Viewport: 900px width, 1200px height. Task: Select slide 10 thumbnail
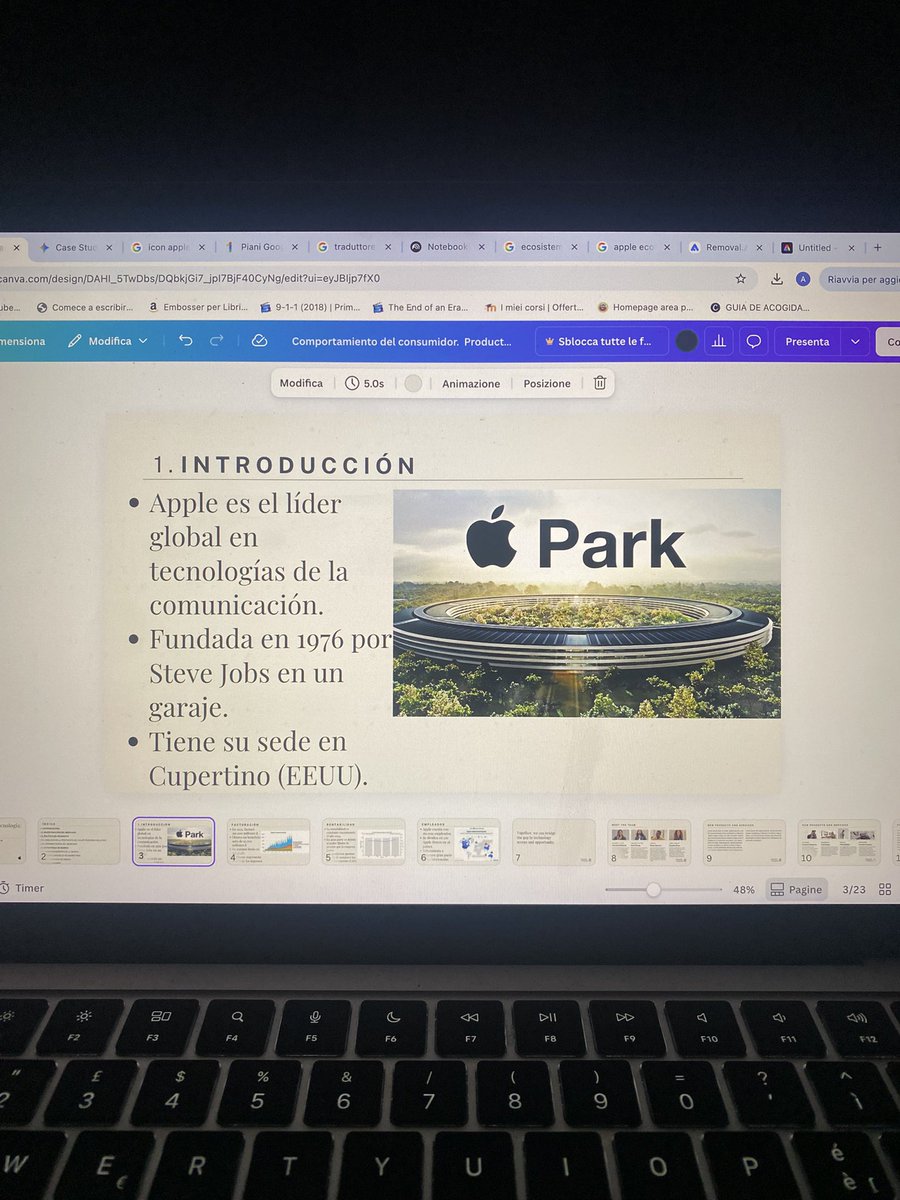tap(839, 842)
